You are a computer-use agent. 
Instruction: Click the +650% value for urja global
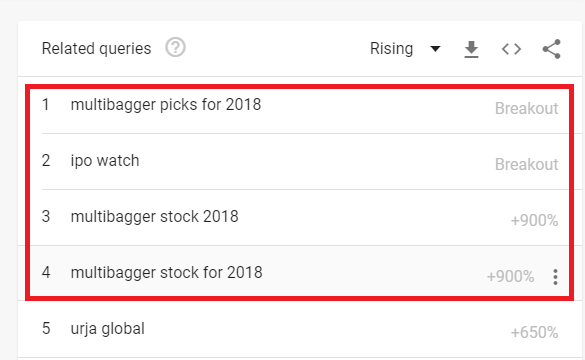[534, 332]
